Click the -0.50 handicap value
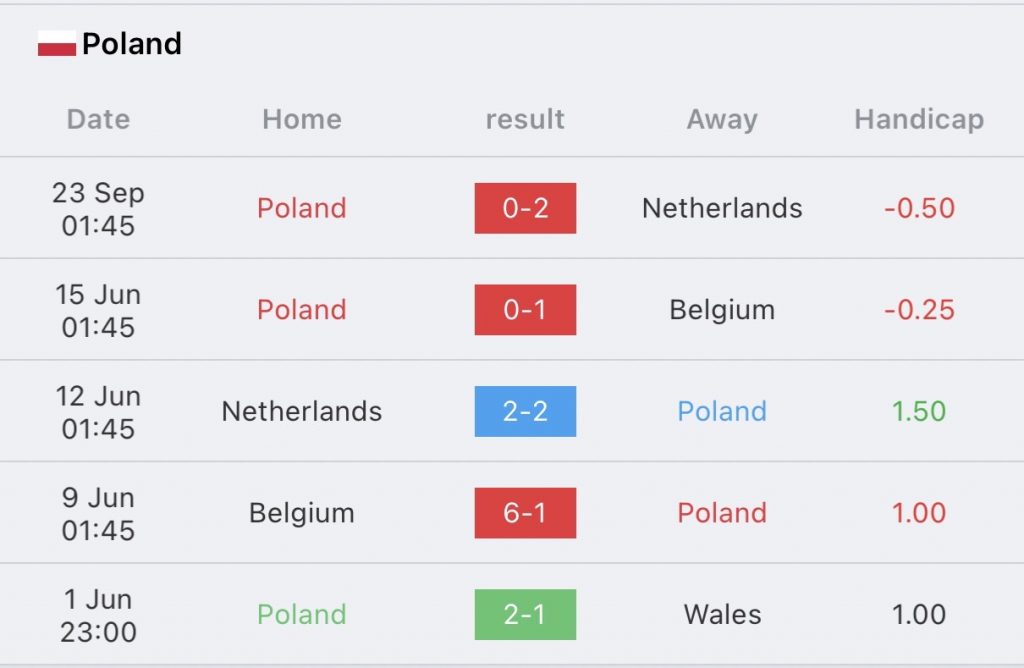The height and width of the screenshot is (668, 1024). pos(919,208)
